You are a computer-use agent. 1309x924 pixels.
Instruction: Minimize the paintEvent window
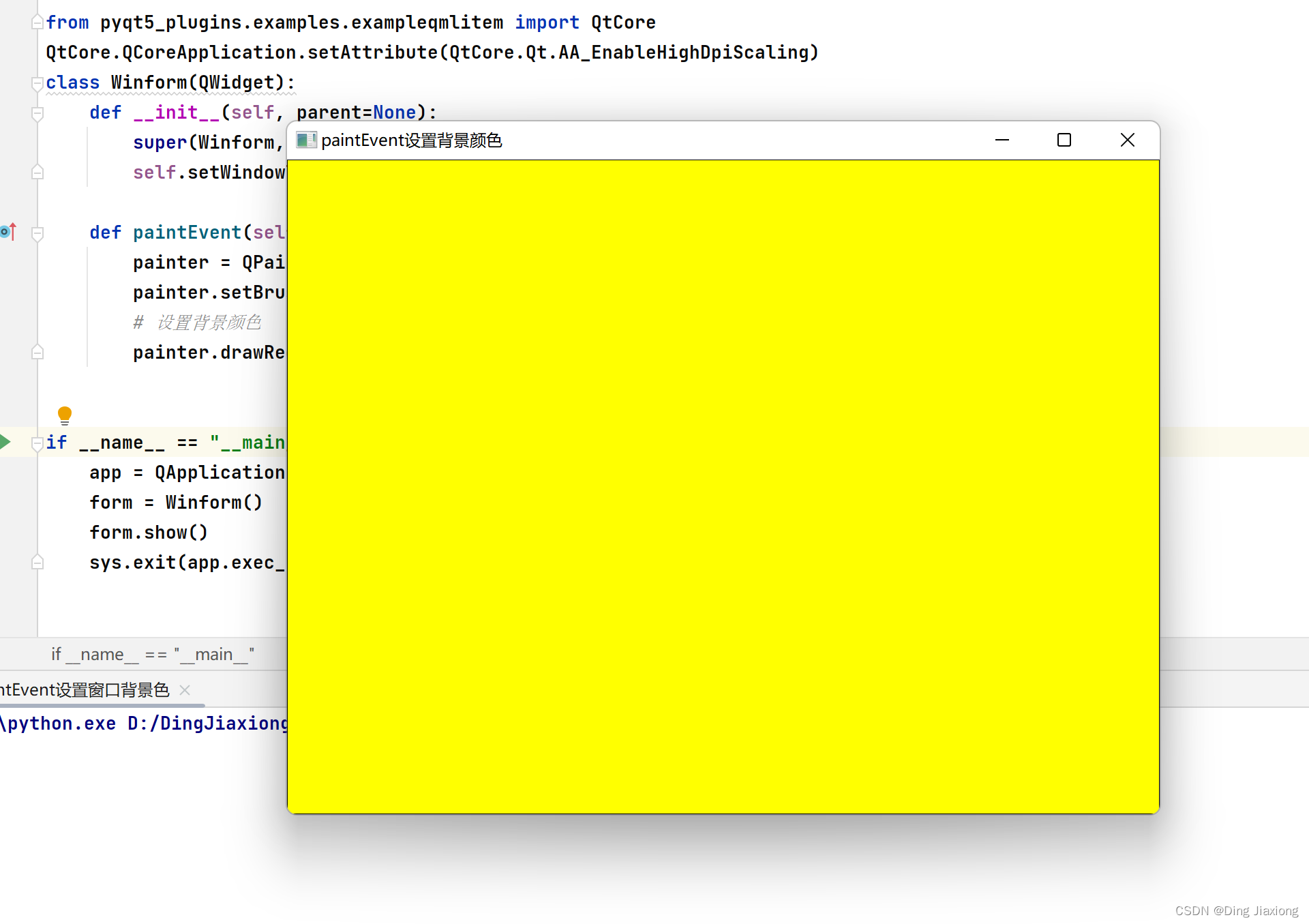tap(1002, 140)
